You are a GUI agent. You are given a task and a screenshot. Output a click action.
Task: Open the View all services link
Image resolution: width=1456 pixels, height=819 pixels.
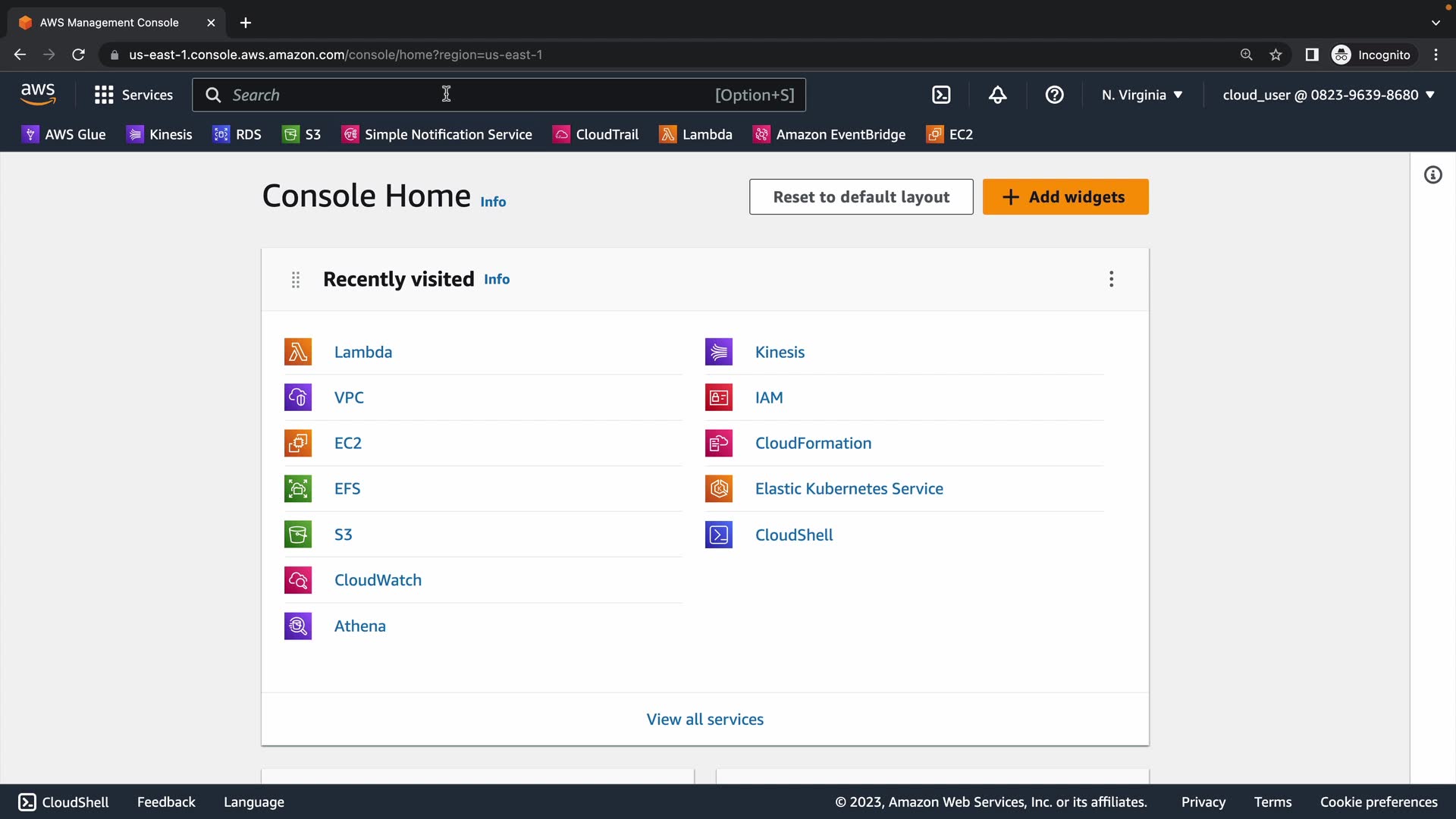pos(704,719)
